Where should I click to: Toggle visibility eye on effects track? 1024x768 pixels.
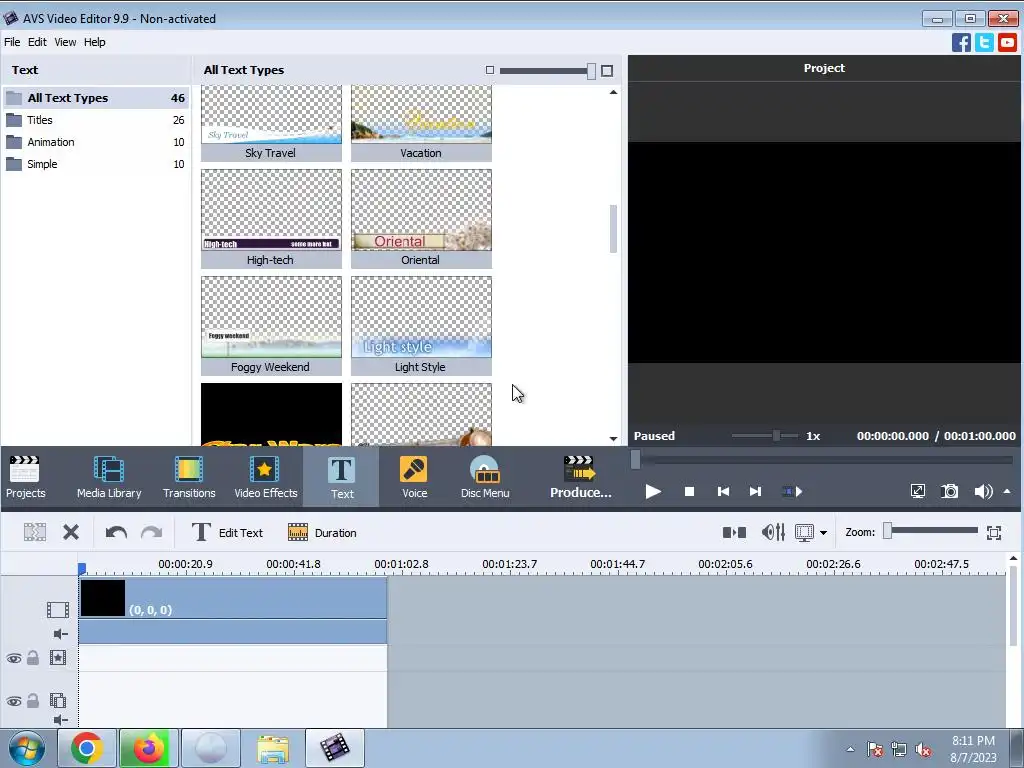(14, 658)
